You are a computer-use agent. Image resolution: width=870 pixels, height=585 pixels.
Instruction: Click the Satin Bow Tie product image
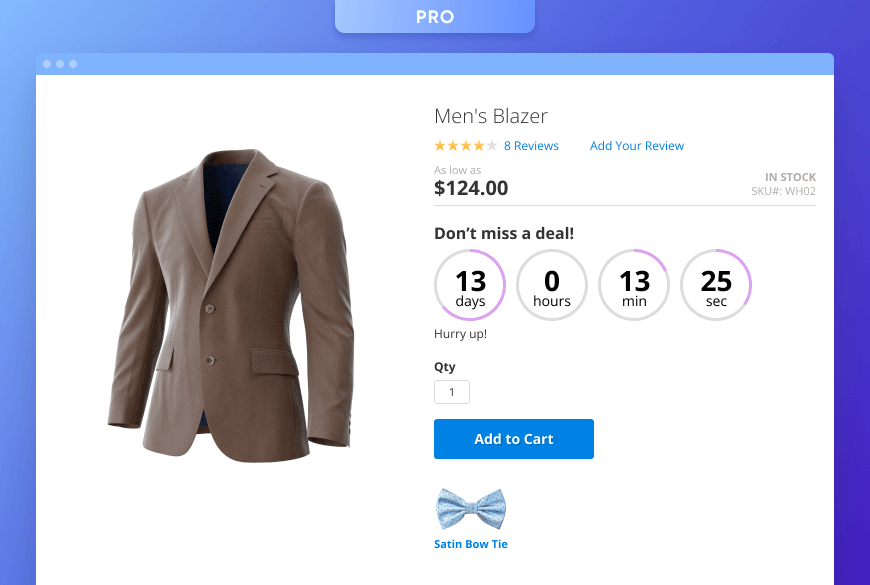(472, 507)
